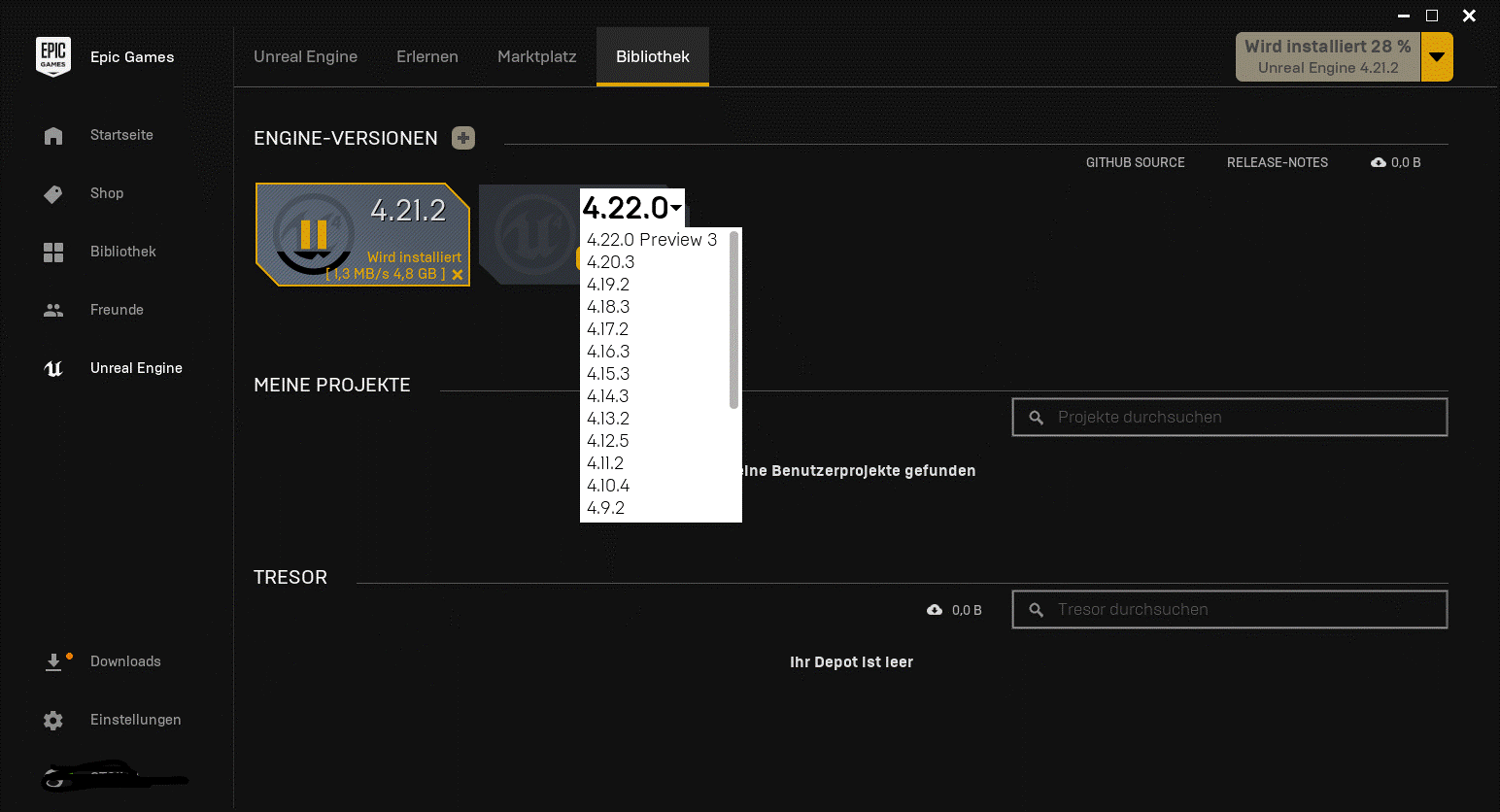Viewport: 1500px width, 812px height.
Task: Switch to the Marktplatz tab
Action: click(537, 56)
